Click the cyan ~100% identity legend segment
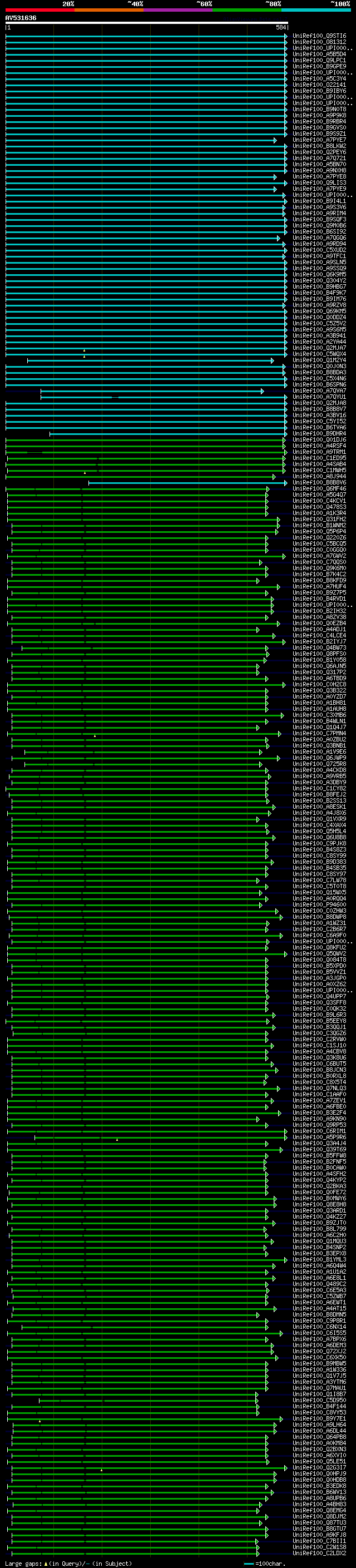Screen dimensions: 356x1568 316,11
